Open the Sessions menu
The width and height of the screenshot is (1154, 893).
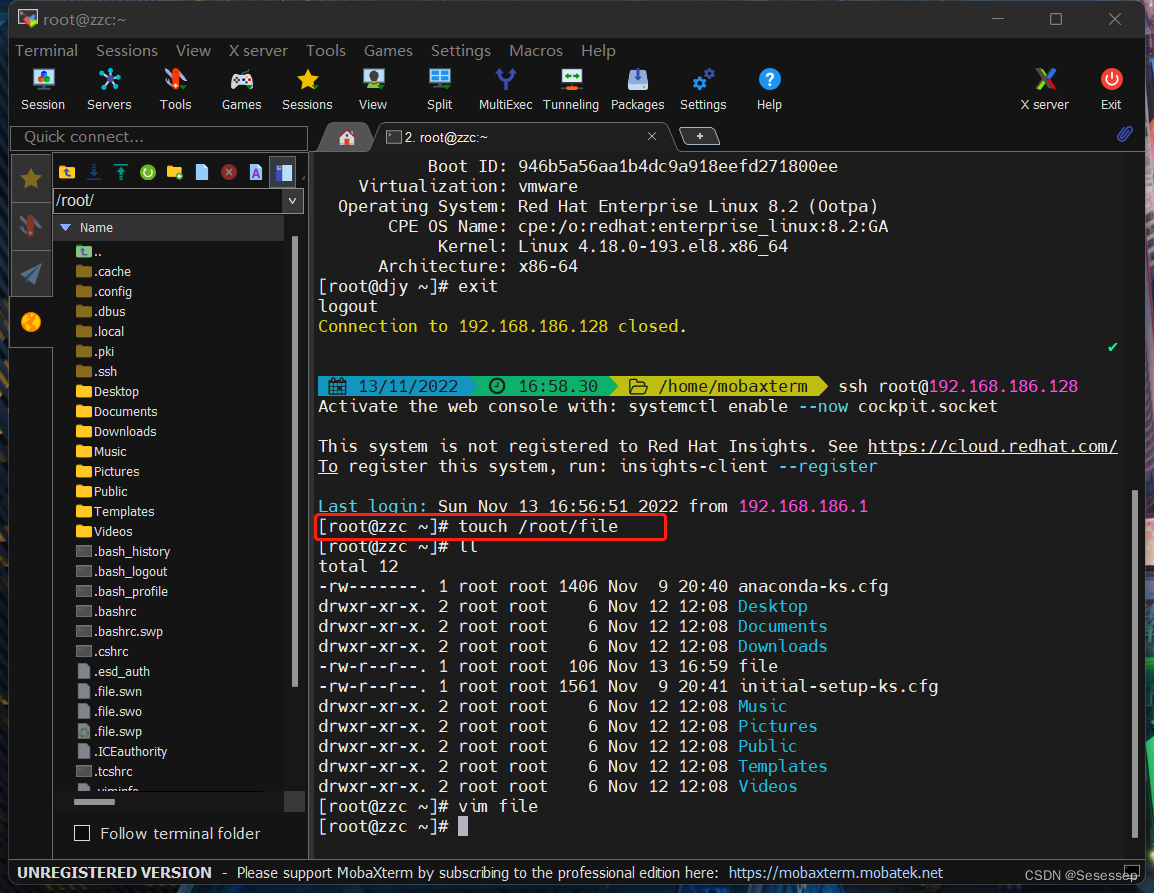tap(127, 51)
